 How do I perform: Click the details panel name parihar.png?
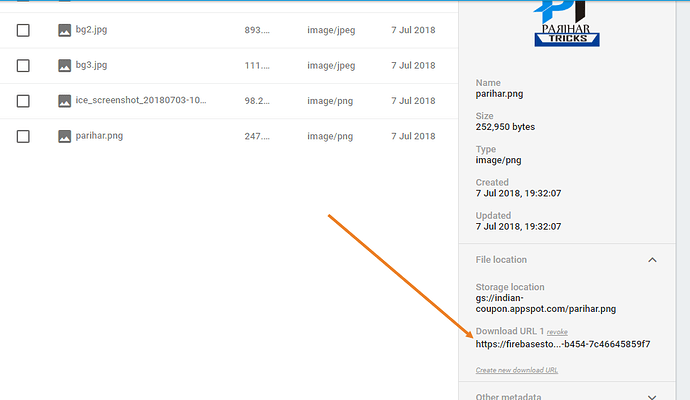[x=499, y=94]
